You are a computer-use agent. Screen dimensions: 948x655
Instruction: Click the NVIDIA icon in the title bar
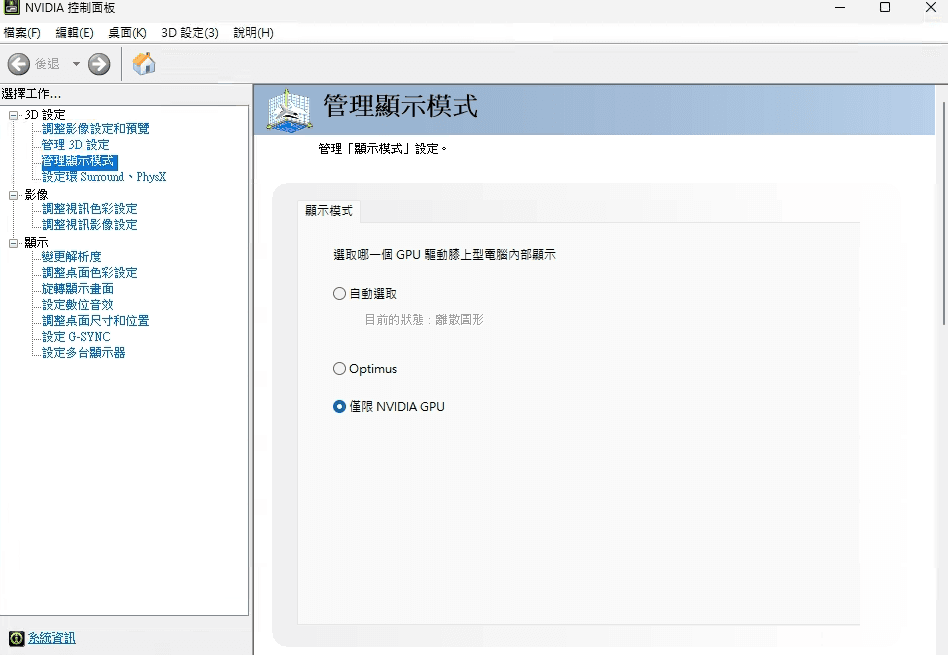[13, 8]
